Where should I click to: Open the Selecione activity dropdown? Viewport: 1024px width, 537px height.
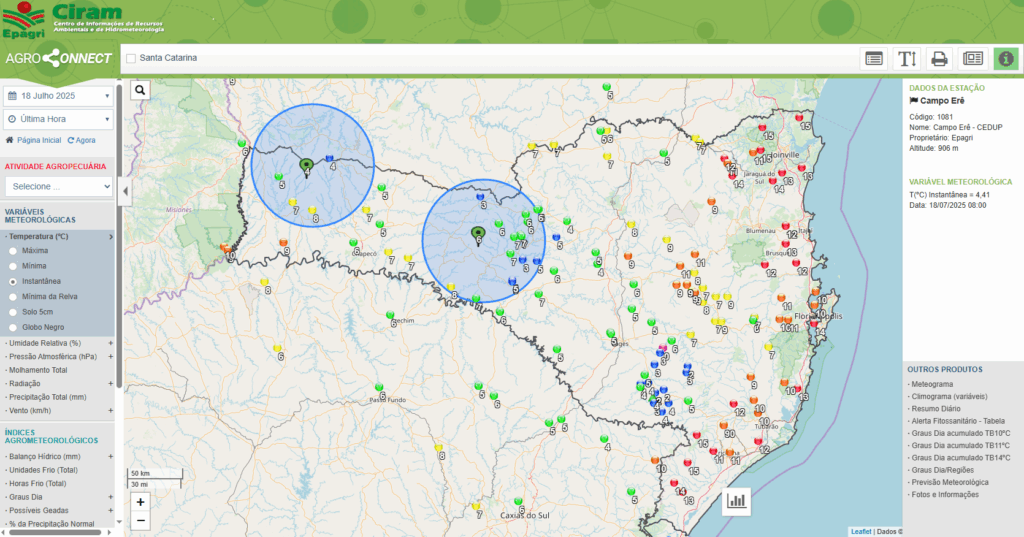point(59,187)
